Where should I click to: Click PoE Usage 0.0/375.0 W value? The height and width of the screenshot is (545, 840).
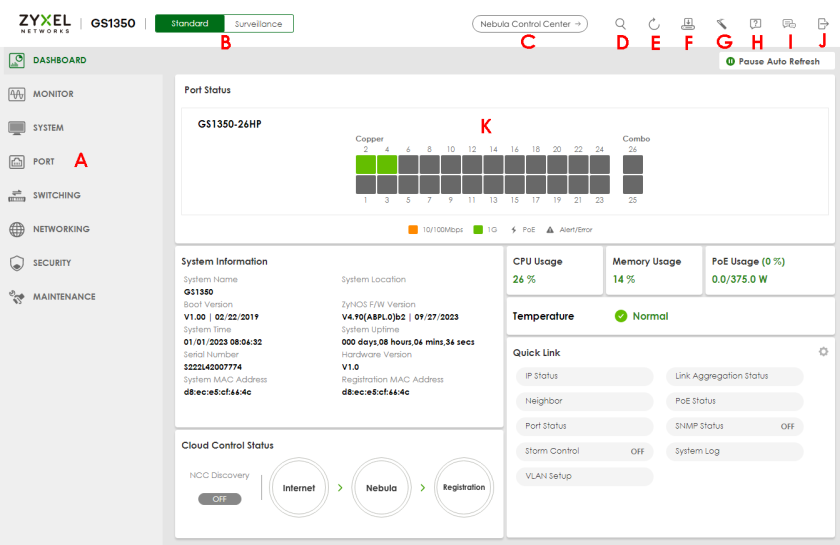tap(739, 279)
